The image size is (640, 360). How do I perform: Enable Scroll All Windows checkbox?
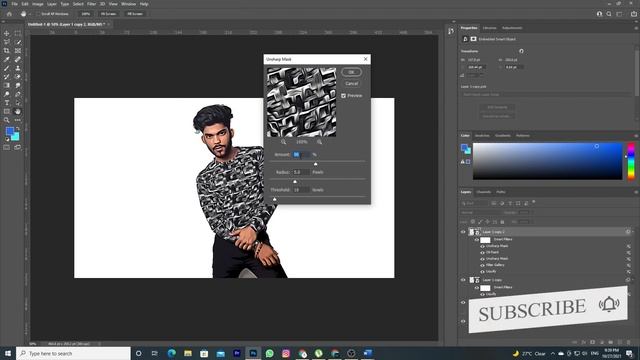tap(39, 14)
